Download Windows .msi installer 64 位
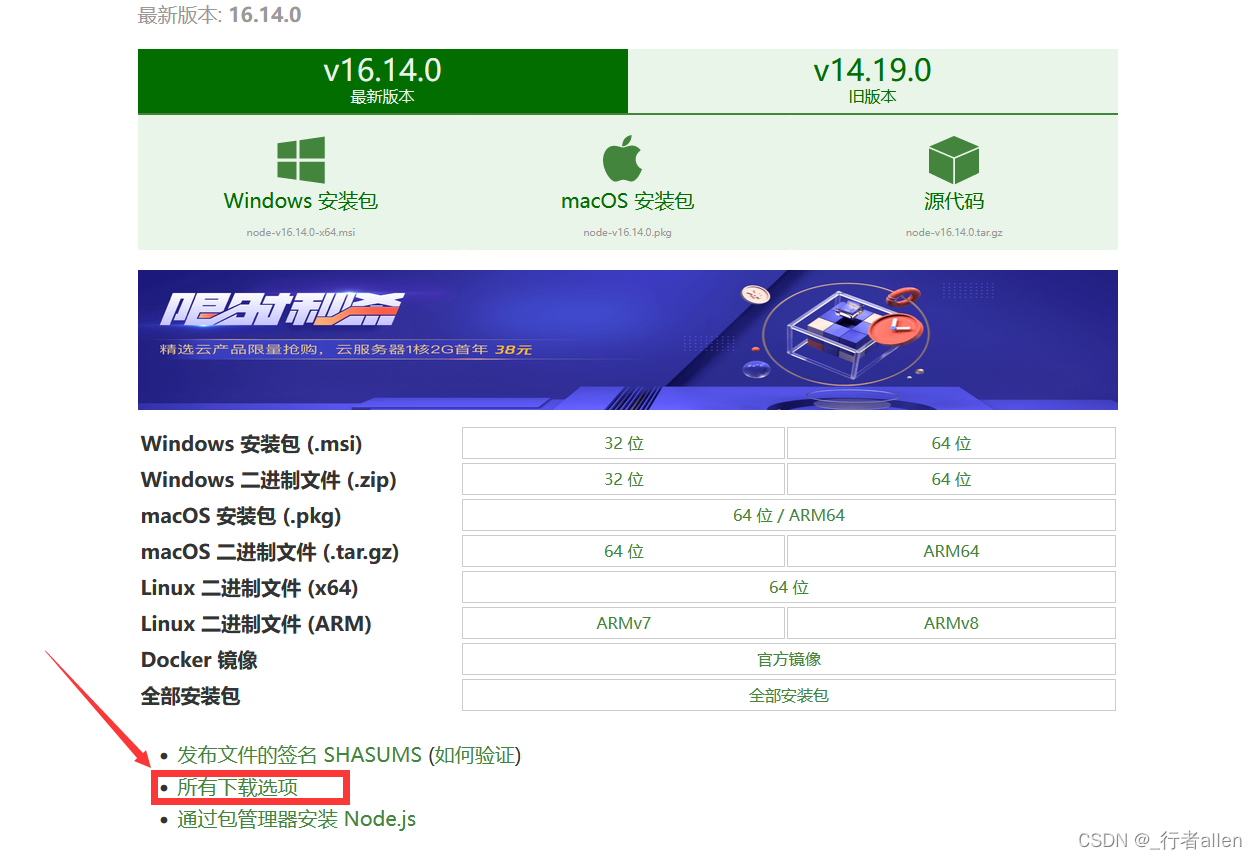1257x859 pixels. pyautogui.click(x=951, y=443)
